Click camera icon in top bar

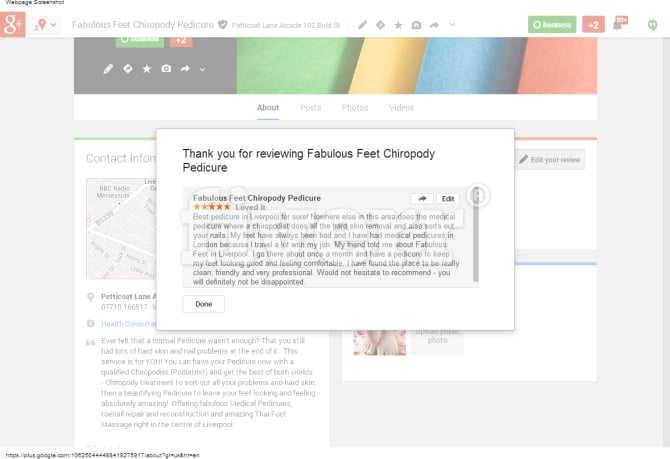416,25
